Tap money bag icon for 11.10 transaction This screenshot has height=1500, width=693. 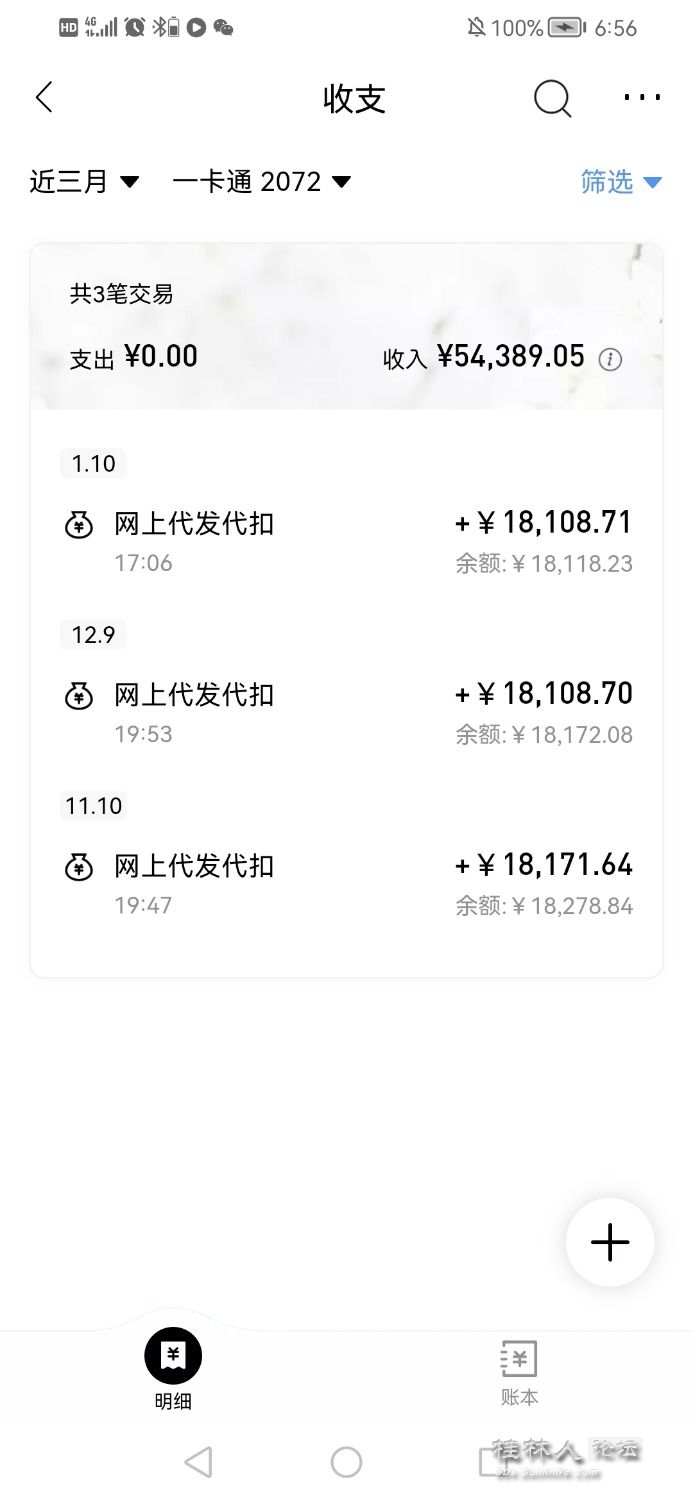[x=79, y=866]
